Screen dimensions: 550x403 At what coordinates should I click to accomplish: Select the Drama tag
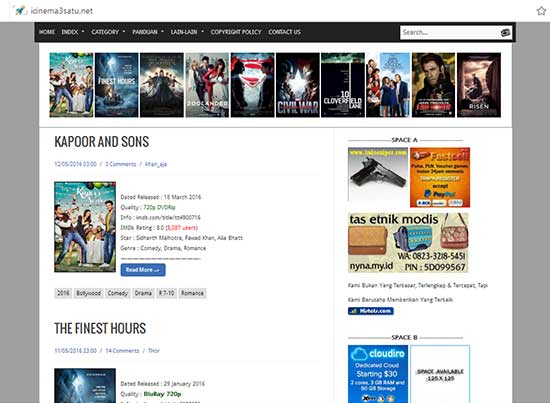[143, 293]
